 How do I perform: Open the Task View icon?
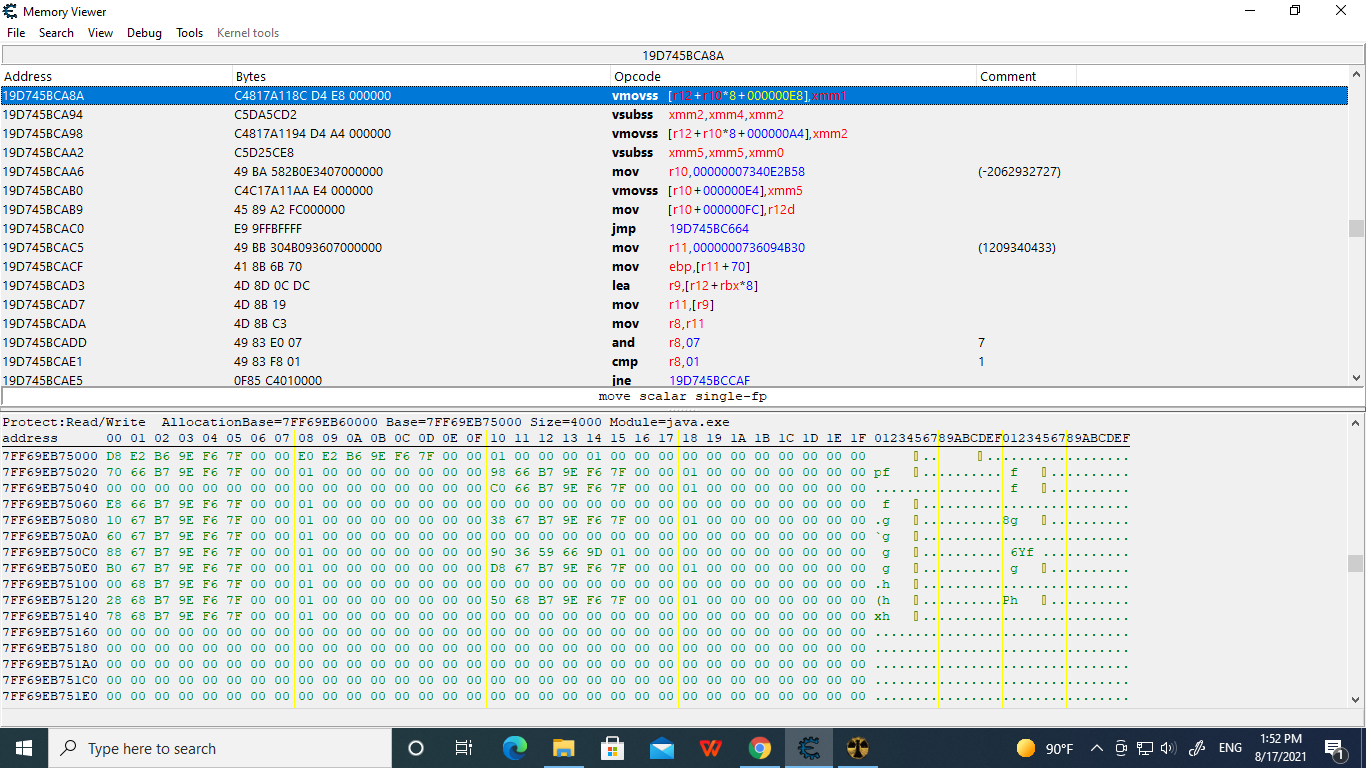coord(465,747)
